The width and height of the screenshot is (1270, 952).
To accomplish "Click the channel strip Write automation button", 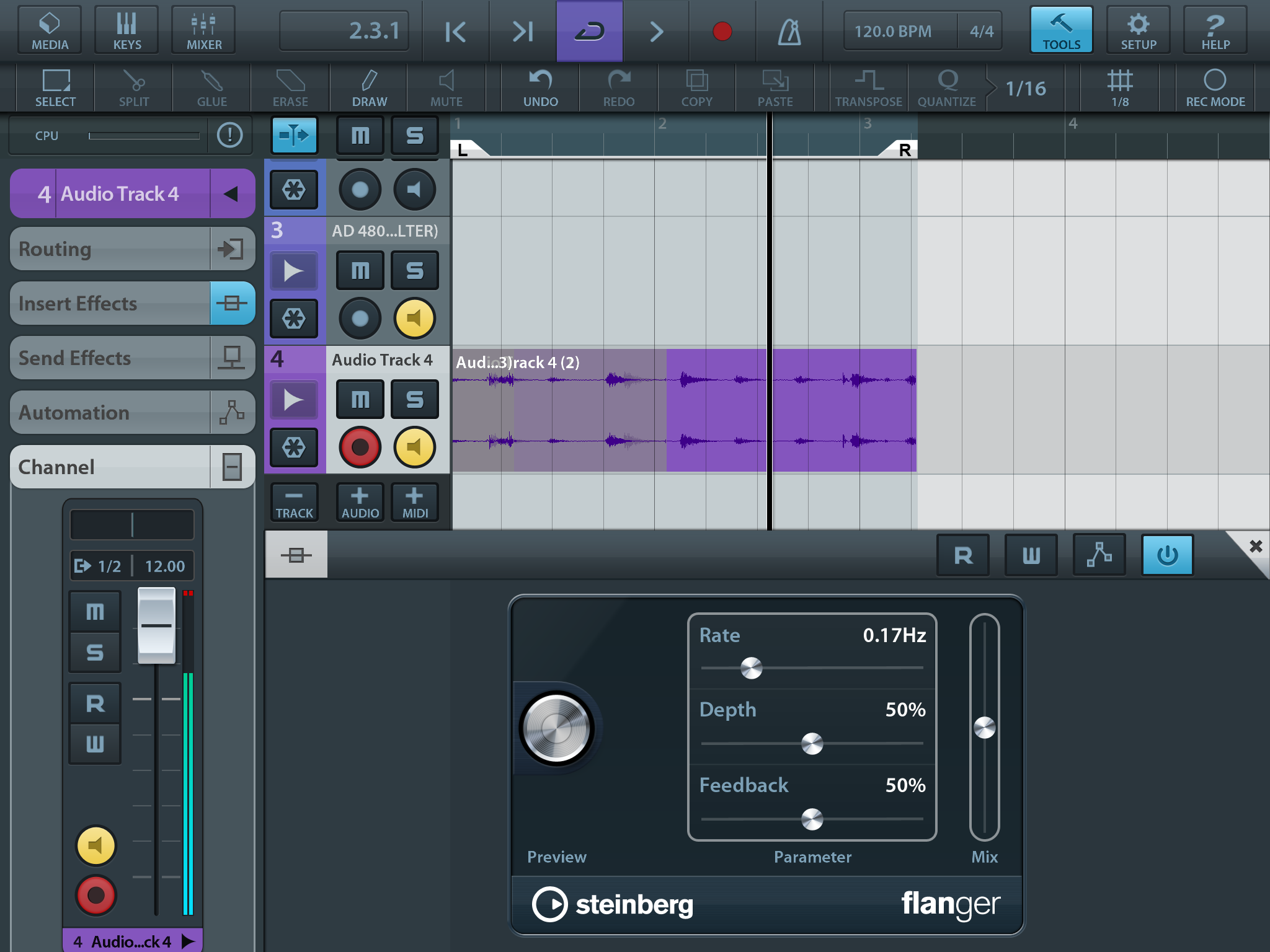I will click(x=95, y=743).
